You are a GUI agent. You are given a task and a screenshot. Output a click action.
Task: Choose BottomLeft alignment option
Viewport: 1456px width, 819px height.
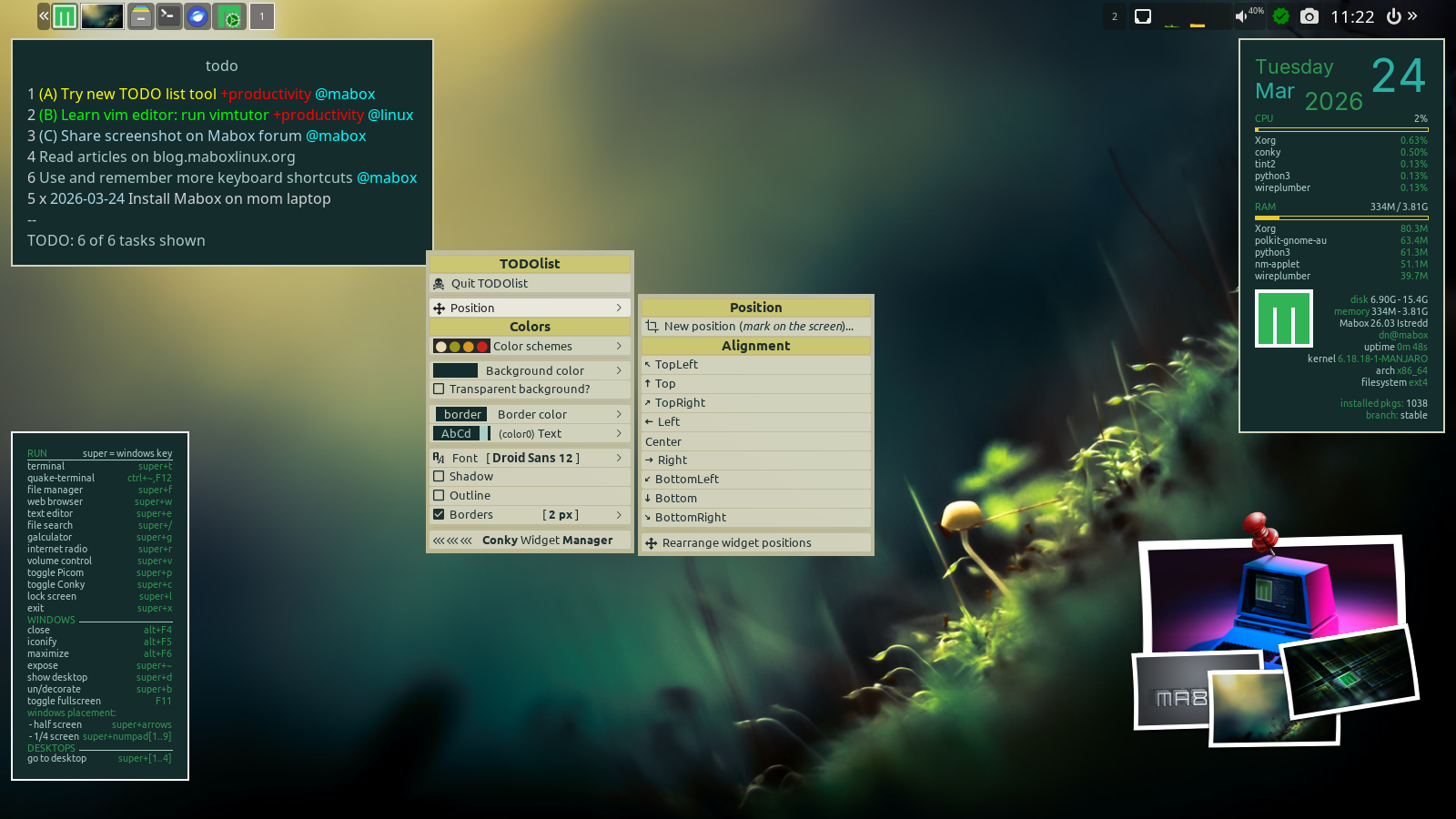click(x=686, y=480)
